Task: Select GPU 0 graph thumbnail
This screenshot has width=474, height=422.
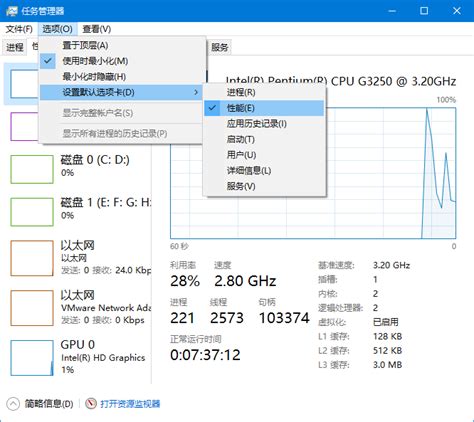Action: [32, 358]
